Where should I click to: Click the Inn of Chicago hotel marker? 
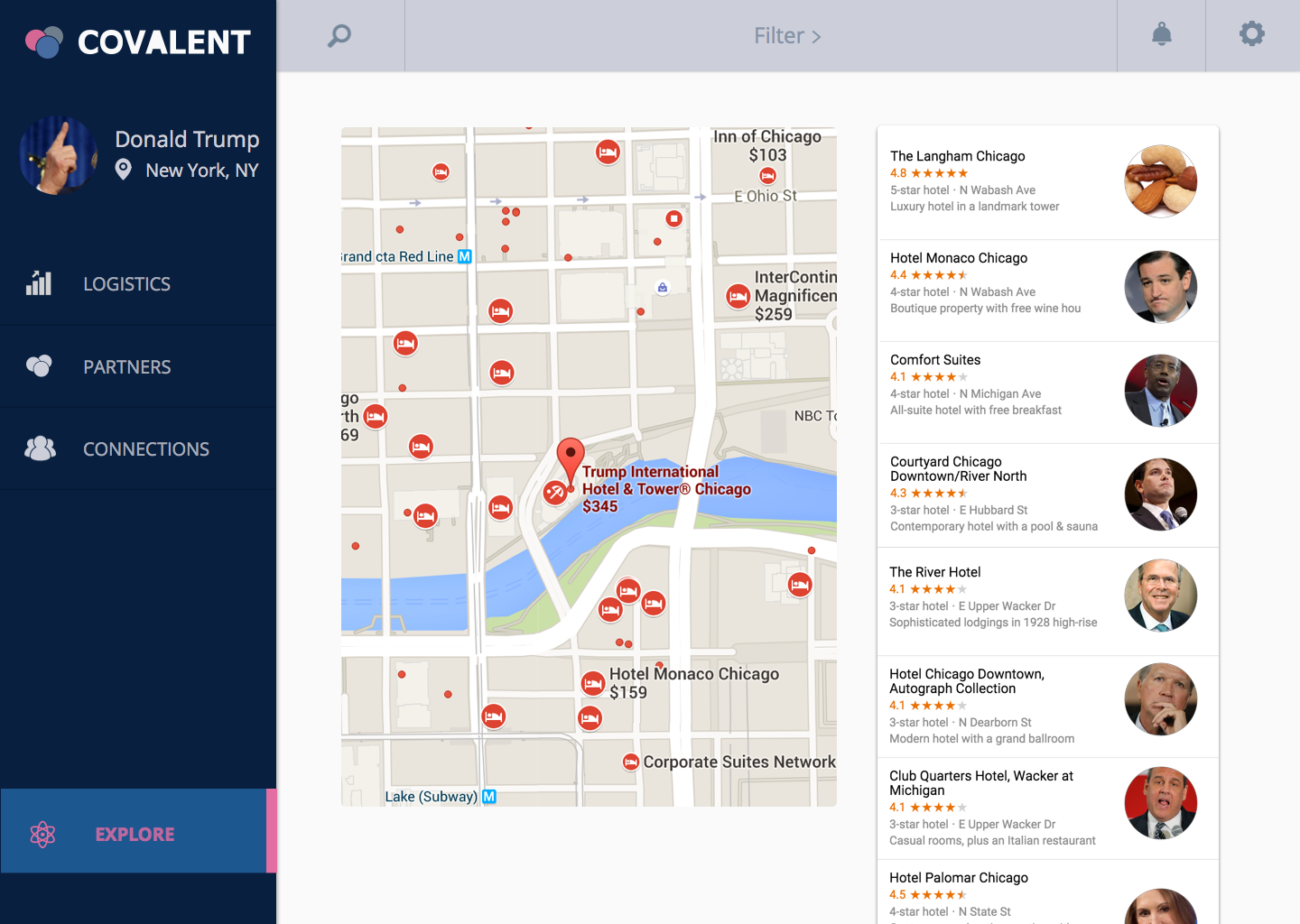click(x=768, y=176)
